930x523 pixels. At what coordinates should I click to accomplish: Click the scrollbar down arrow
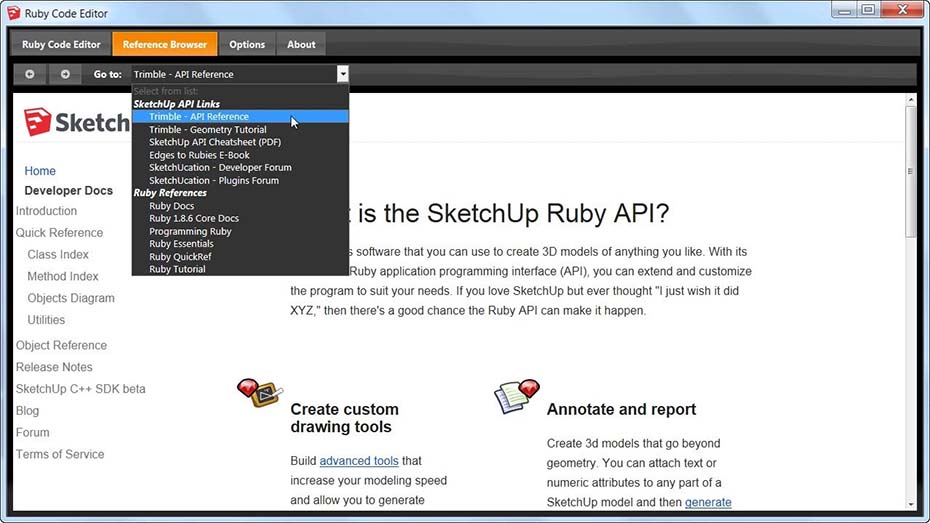910,504
